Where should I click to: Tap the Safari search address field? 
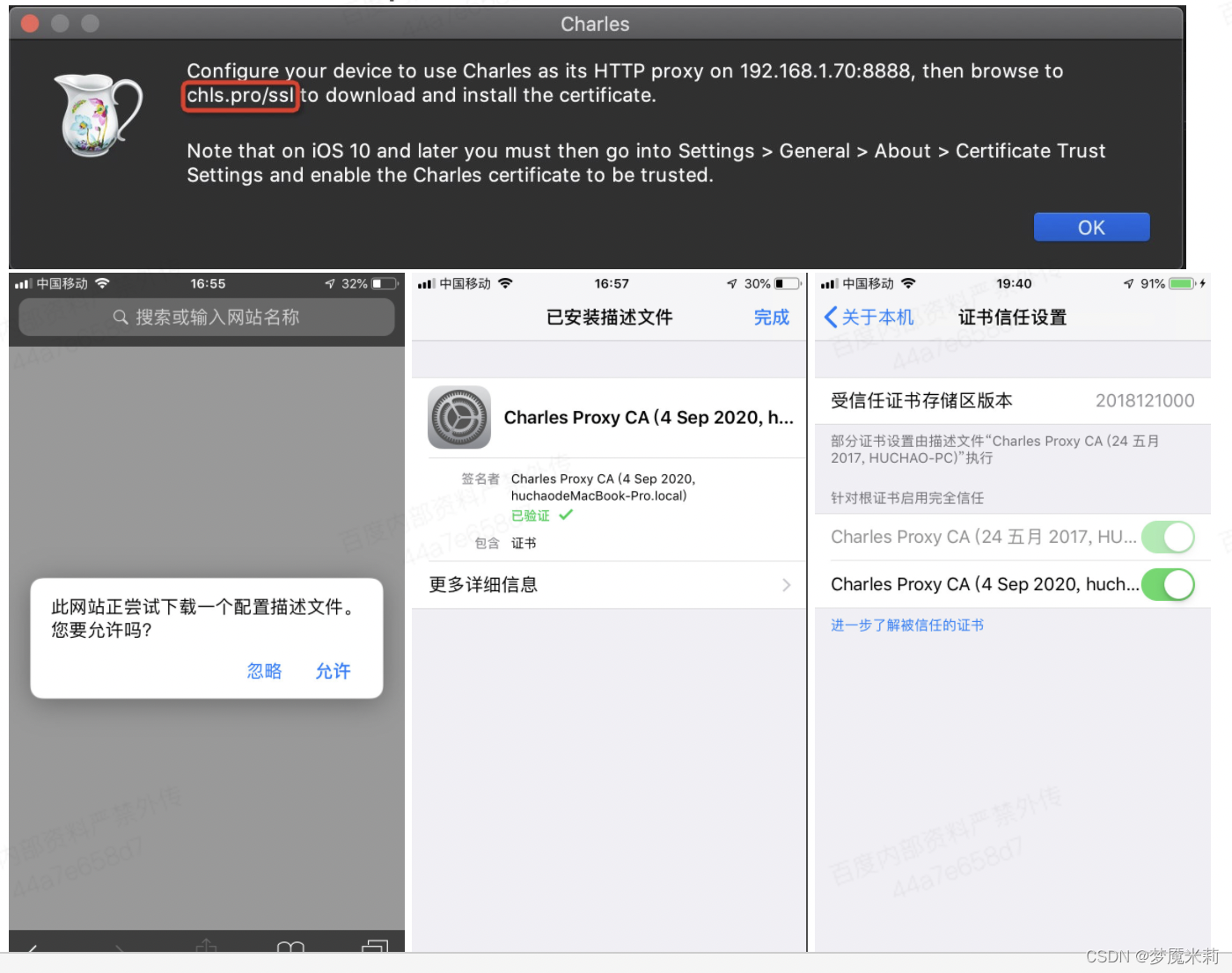click(207, 317)
